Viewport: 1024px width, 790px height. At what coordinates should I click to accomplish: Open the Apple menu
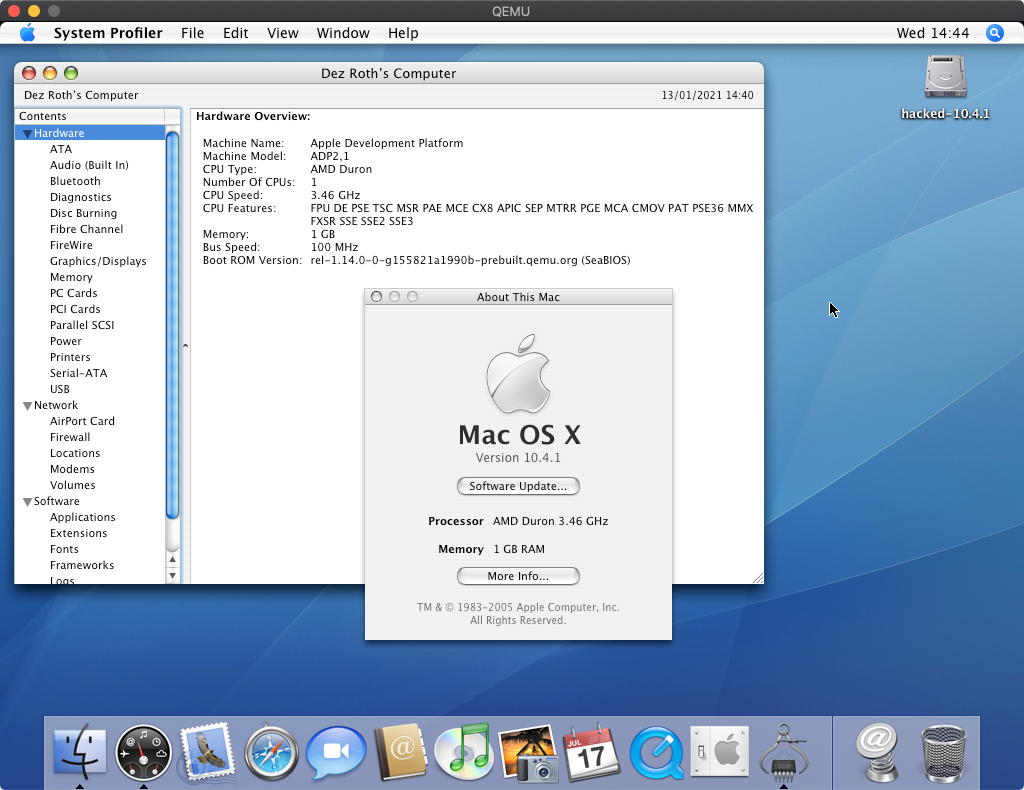27,33
